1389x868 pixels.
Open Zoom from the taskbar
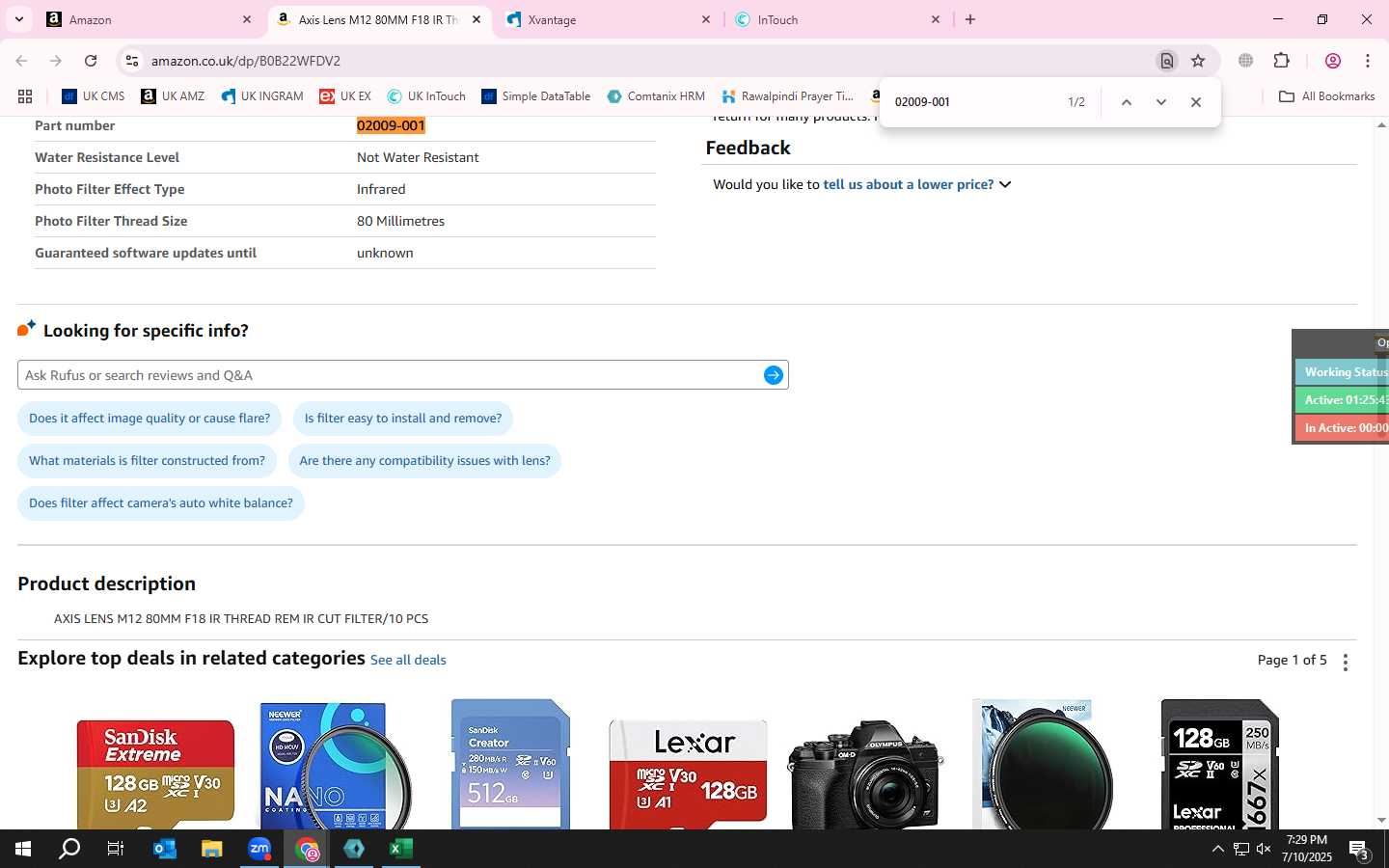(259, 849)
